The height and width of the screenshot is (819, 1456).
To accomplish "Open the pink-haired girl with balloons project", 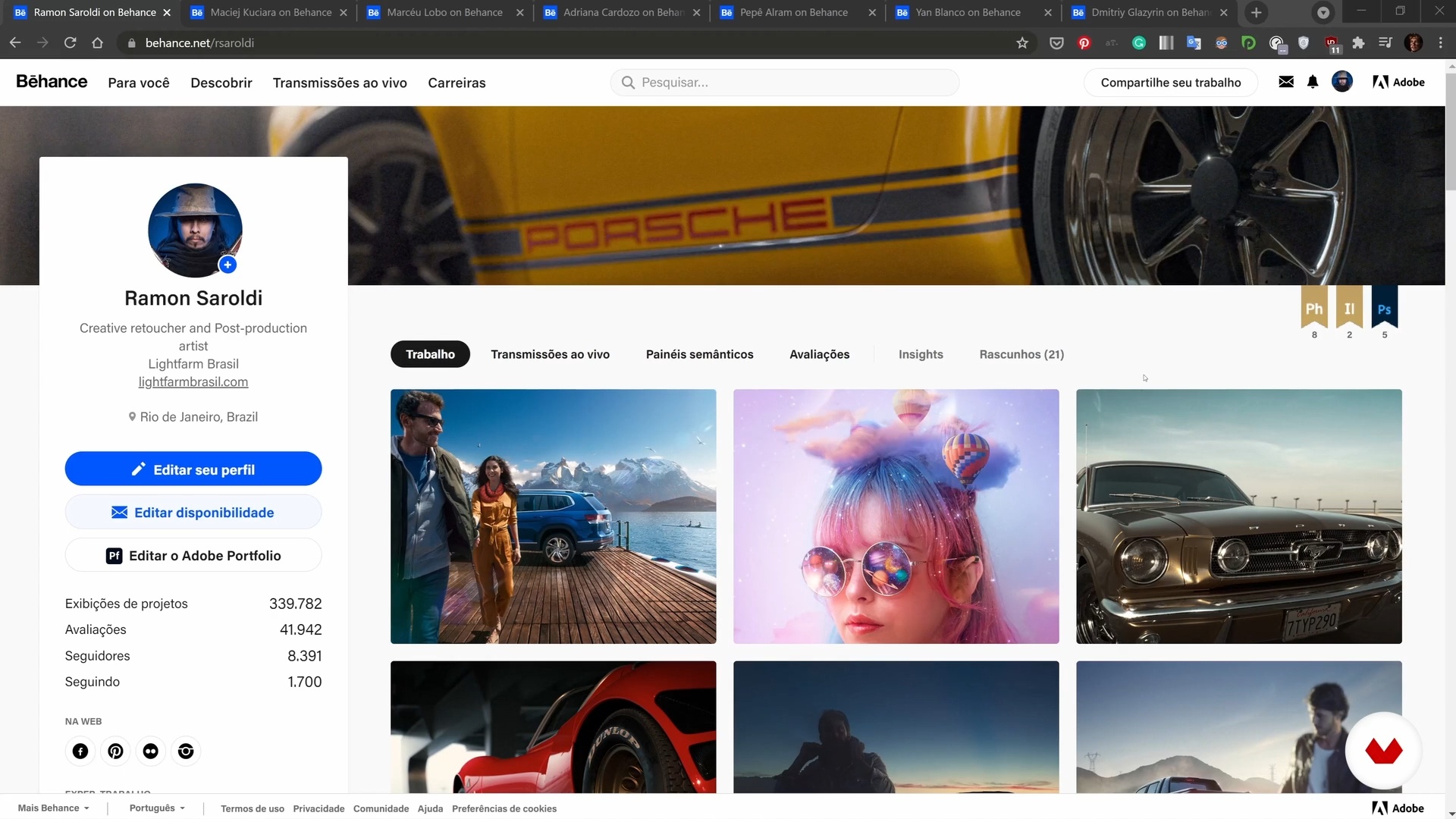I will (896, 516).
